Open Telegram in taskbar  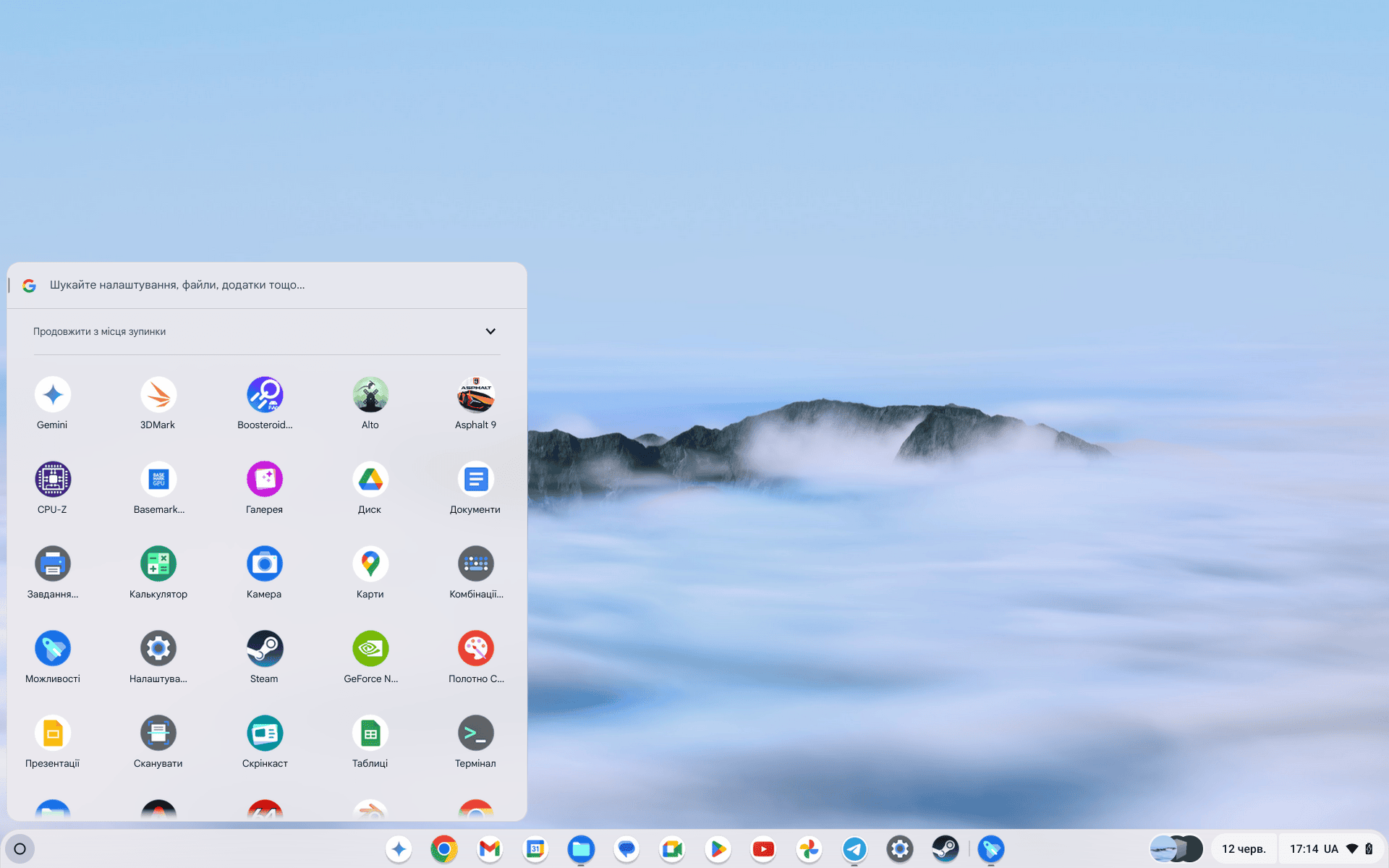tap(853, 848)
